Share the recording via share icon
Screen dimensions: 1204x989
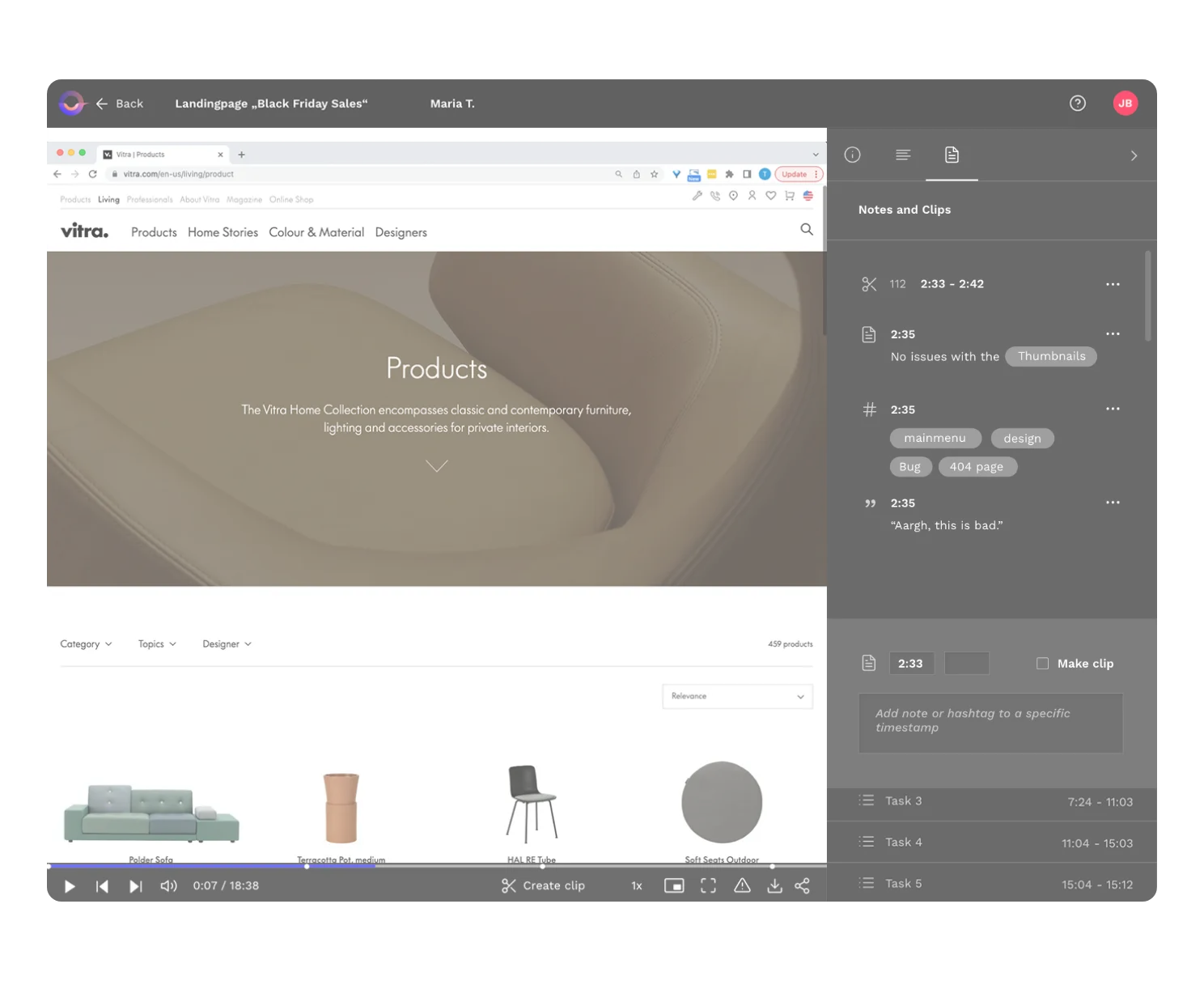[803, 885]
